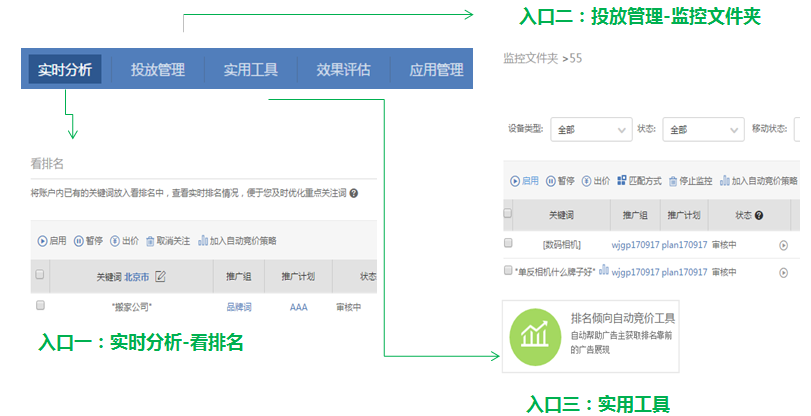Expand the 状态 filter dropdown
Image resolution: width=811 pixels, height=416 pixels.
[700, 129]
